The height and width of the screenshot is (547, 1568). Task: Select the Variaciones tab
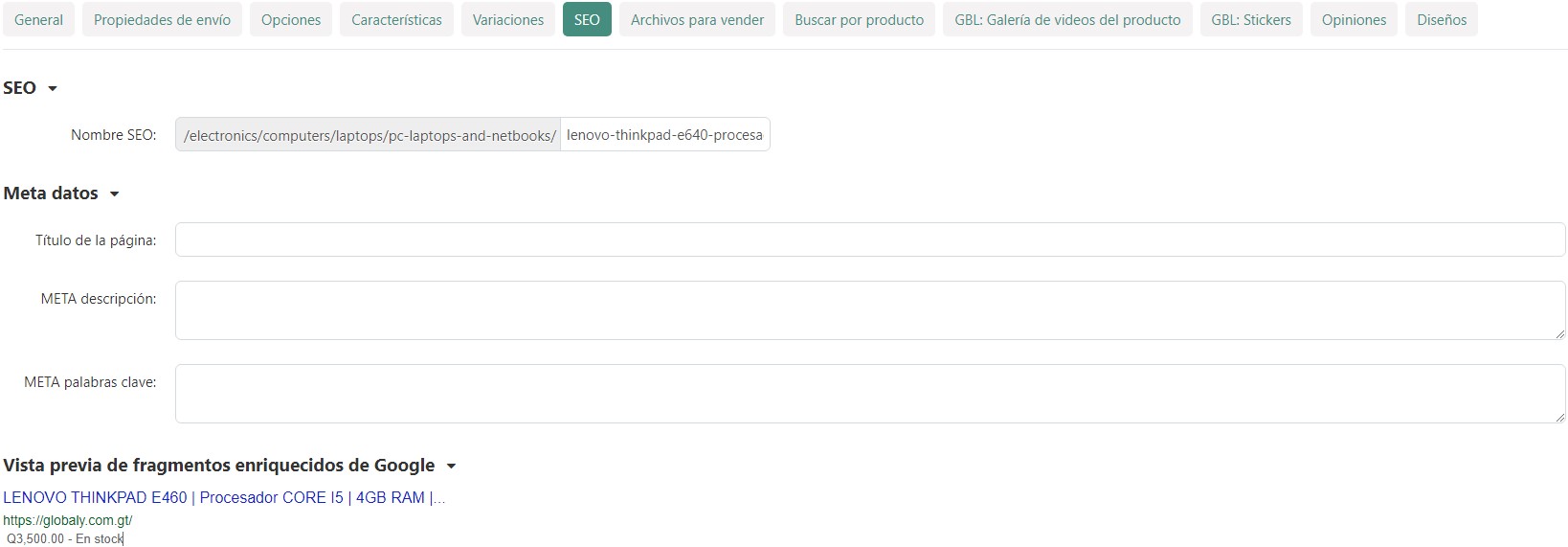point(507,20)
